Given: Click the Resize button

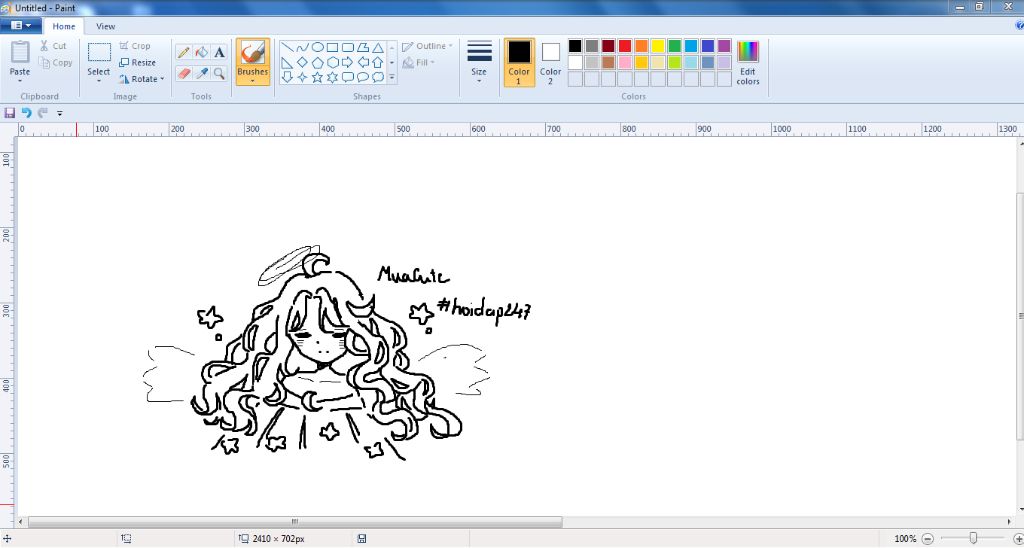Looking at the screenshot, I should pos(137,63).
